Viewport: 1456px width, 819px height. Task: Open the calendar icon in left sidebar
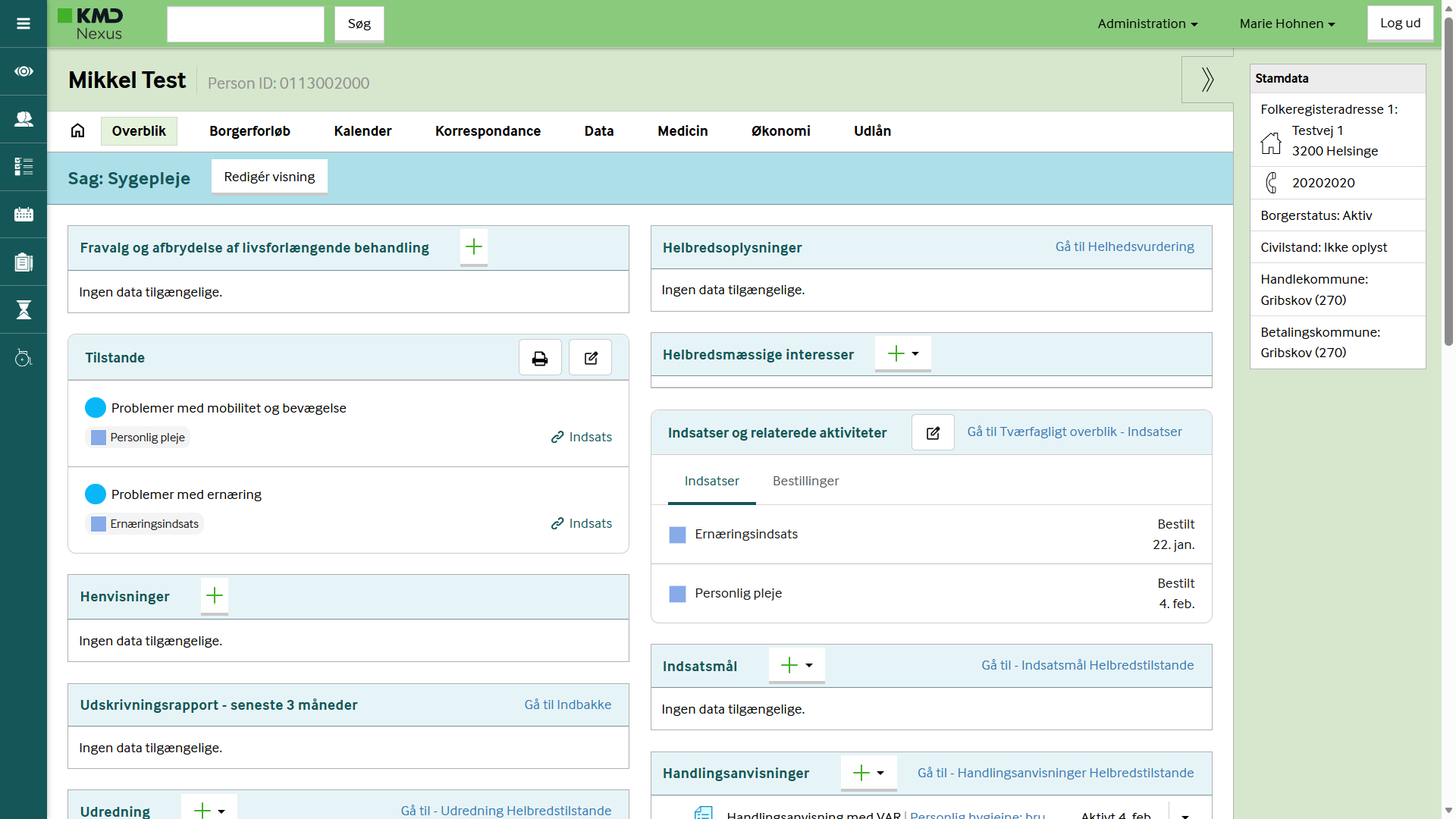pos(24,215)
